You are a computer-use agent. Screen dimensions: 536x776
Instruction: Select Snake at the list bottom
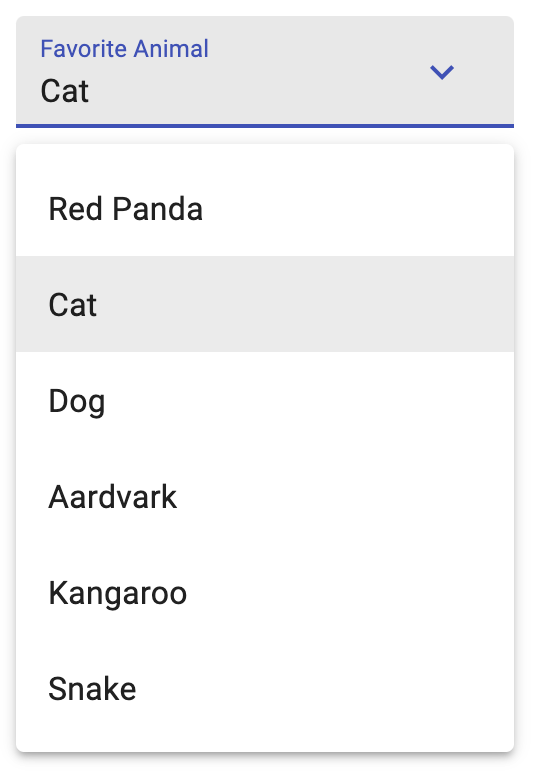click(265, 688)
